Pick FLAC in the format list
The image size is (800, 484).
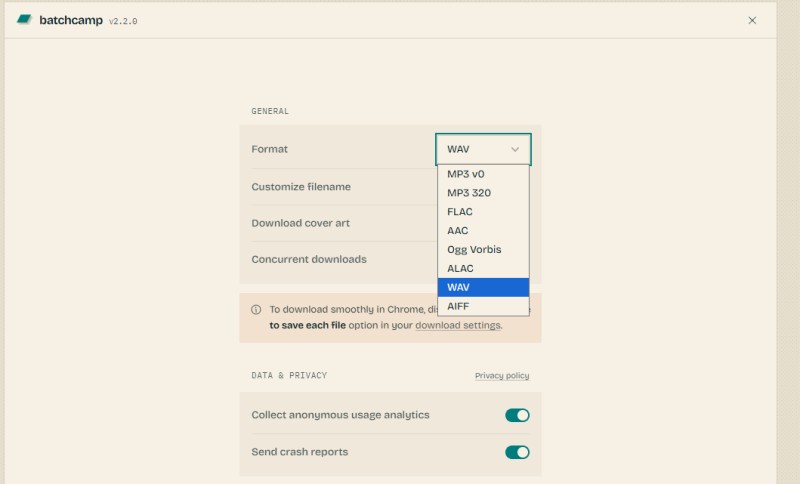coord(483,212)
